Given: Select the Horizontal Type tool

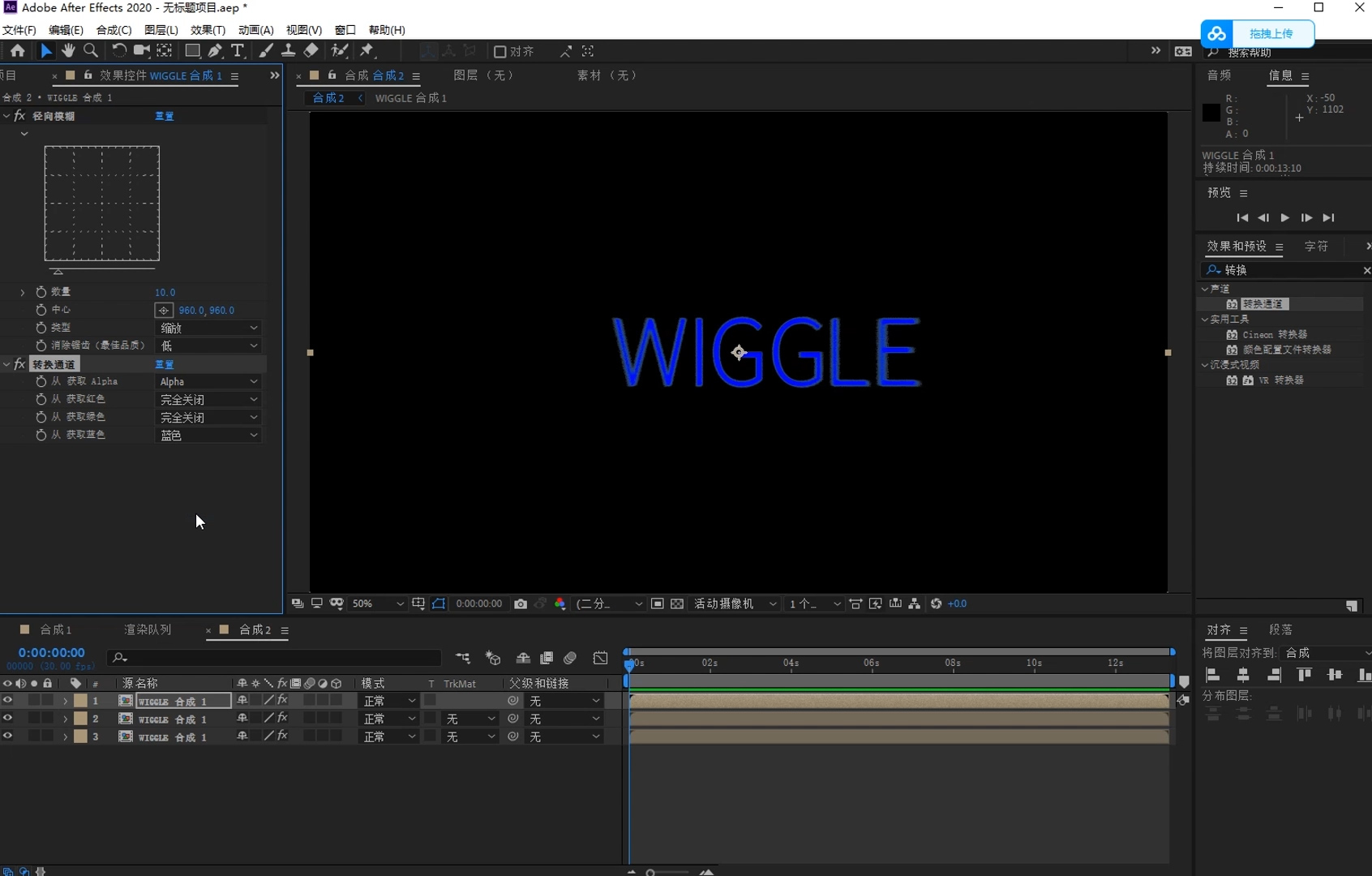Looking at the screenshot, I should coord(238,51).
